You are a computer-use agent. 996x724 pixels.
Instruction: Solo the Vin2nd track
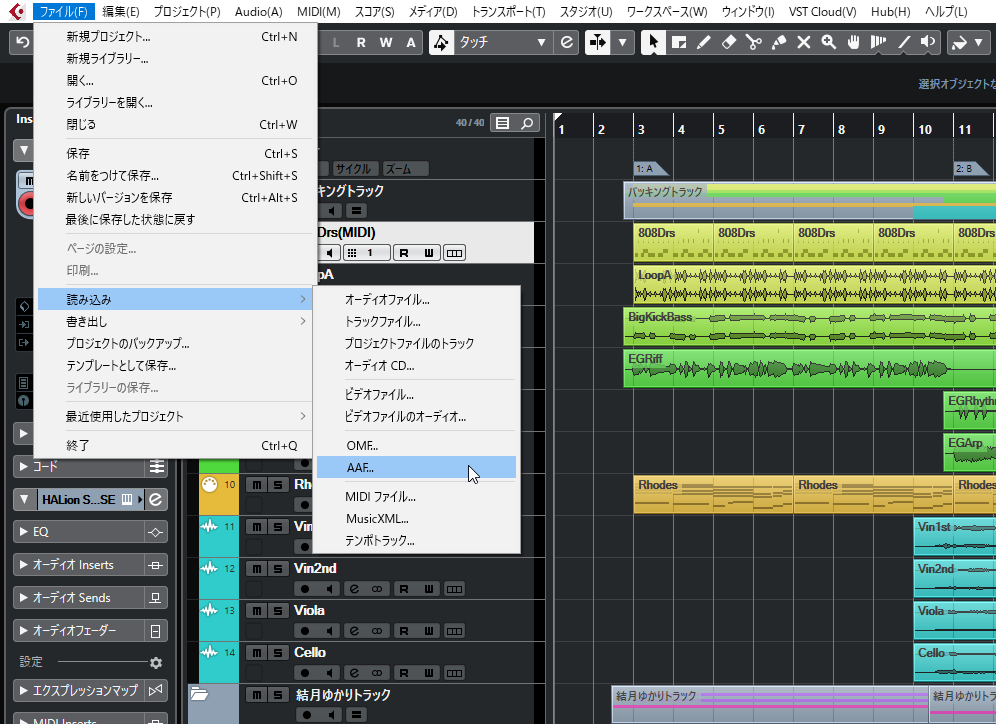coord(278,568)
